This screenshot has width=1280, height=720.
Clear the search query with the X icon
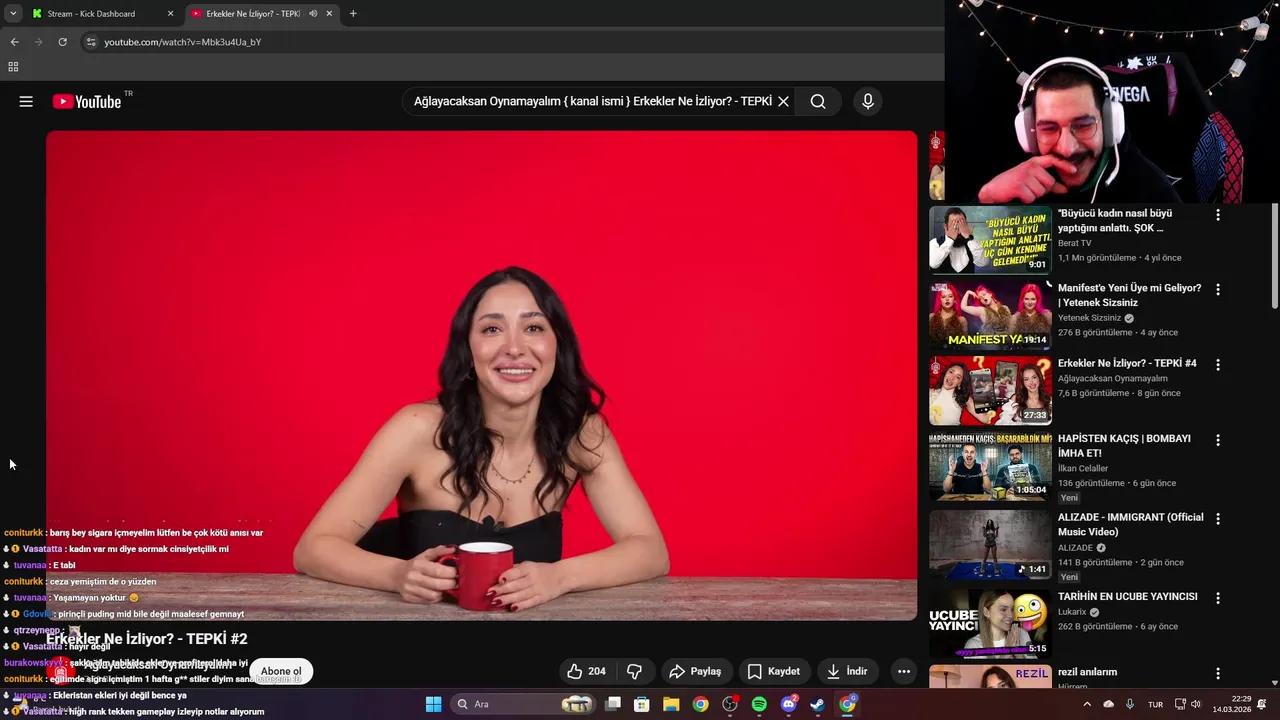783,101
